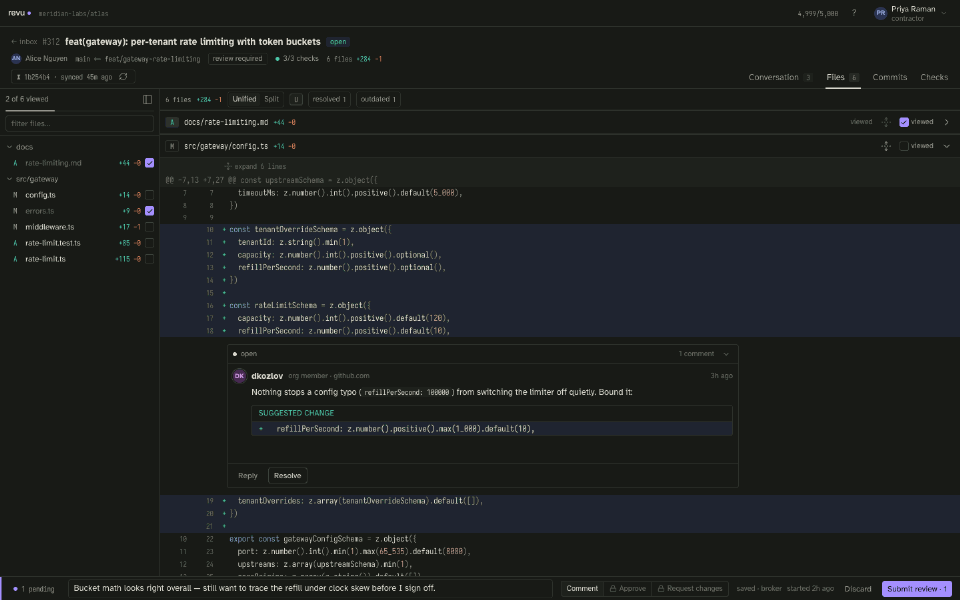
Task: Select the Comment review type
Action: click(582, 588)
